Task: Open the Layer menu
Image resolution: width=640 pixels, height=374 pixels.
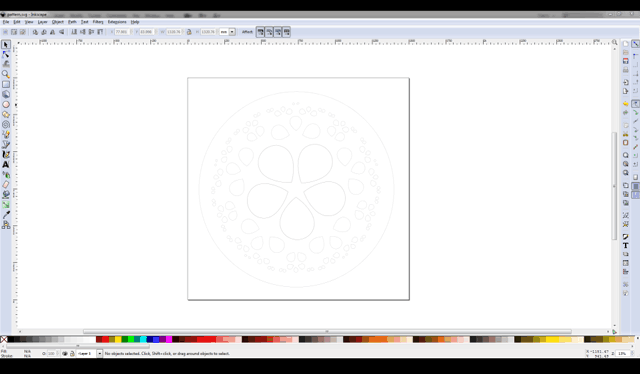Action: click(x=42, y=22)
